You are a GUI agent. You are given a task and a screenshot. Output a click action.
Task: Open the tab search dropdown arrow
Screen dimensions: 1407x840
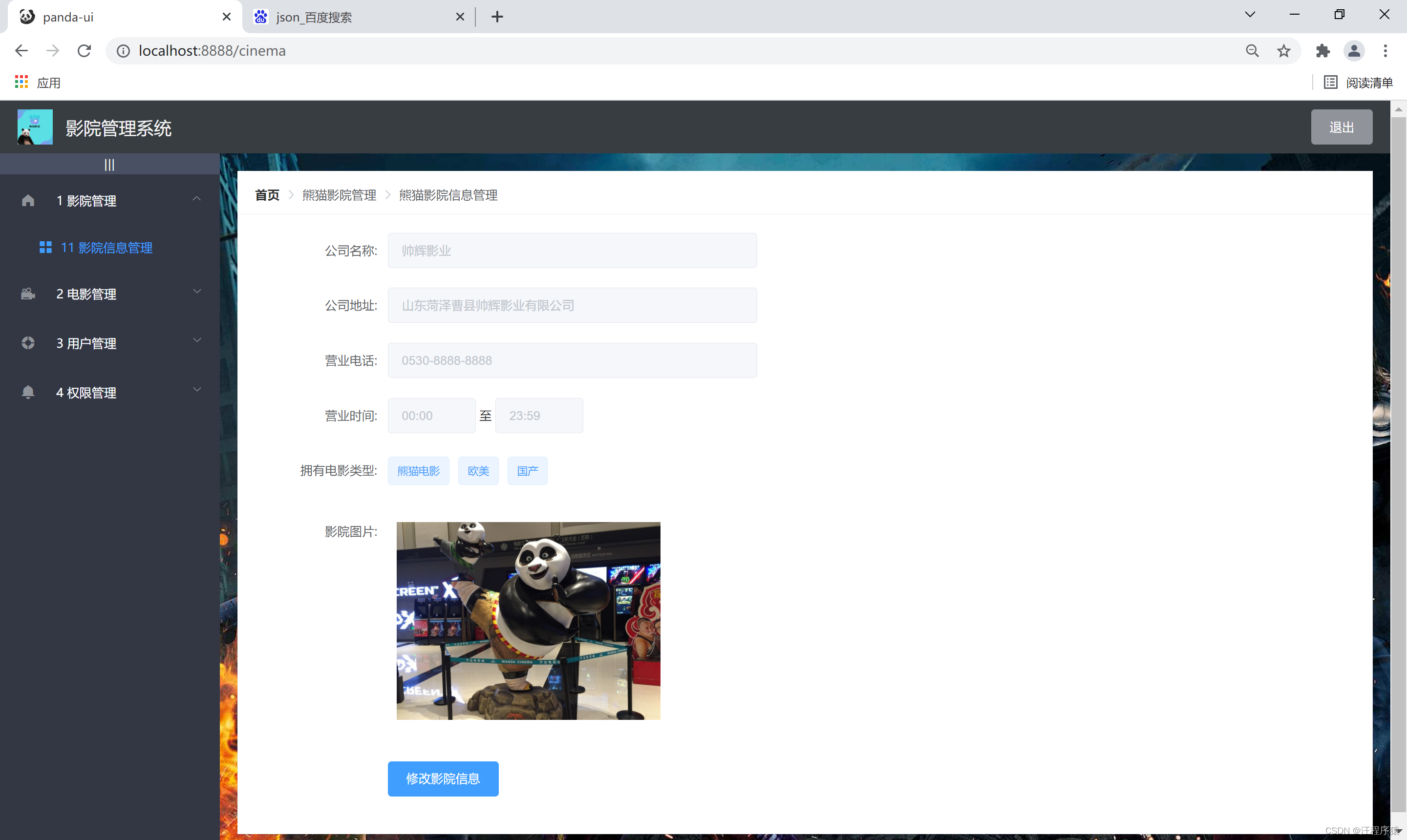pos(1250,15)
